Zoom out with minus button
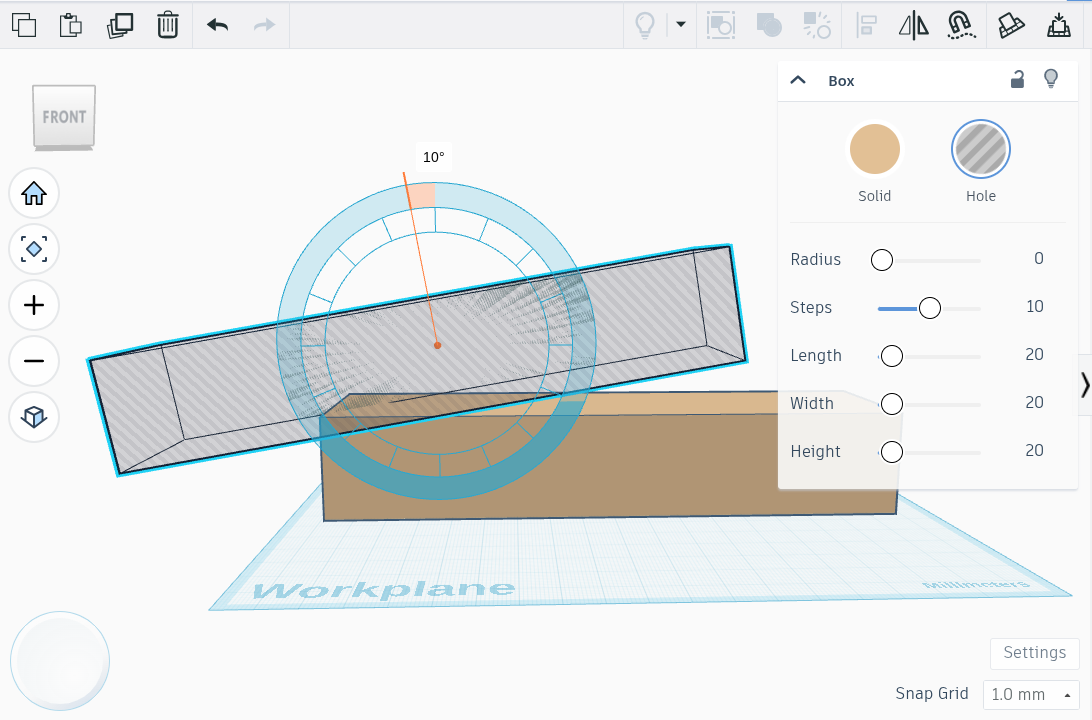The height and width of the screenshot is (720, 1092). pos(33,361)
